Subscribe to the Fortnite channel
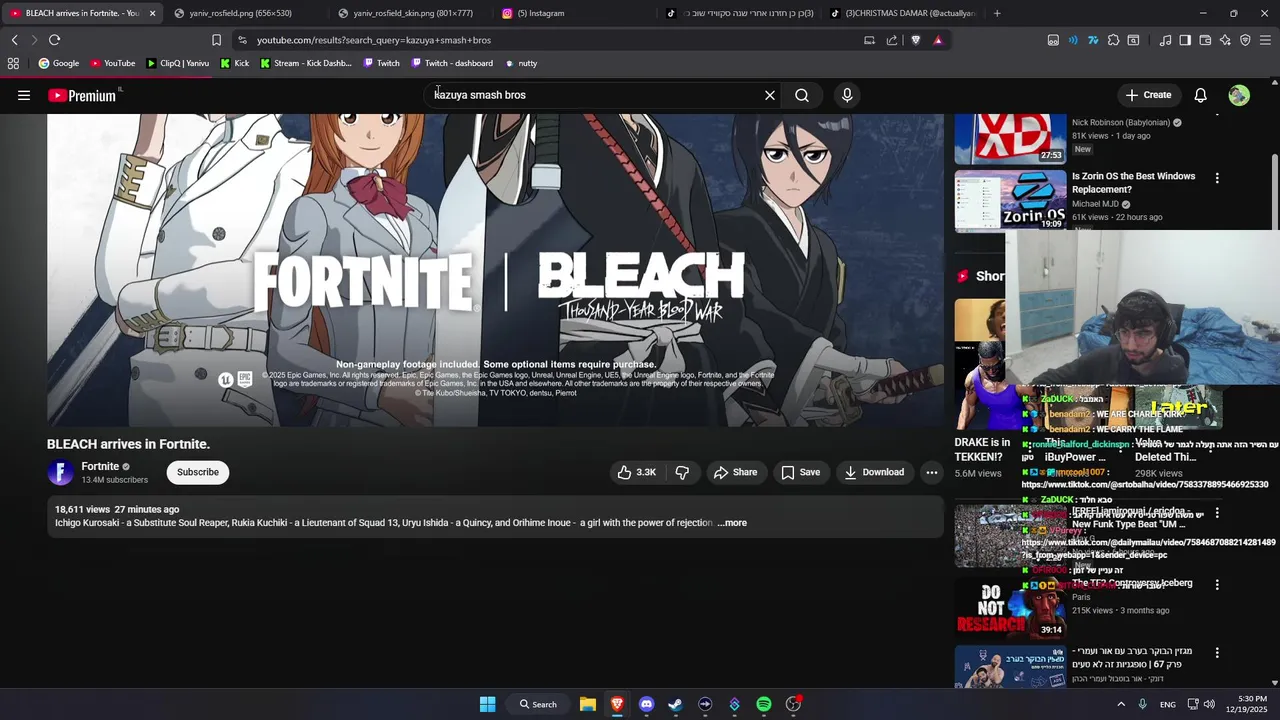1280x720 pixels. pos(198,472)
